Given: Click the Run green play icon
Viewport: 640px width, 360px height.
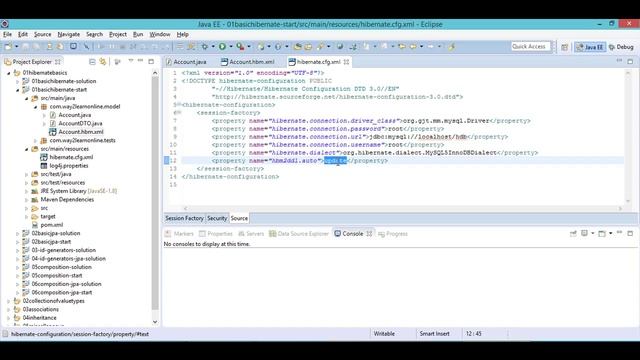Looking at the screenshot, I should (x=222, y=47).
